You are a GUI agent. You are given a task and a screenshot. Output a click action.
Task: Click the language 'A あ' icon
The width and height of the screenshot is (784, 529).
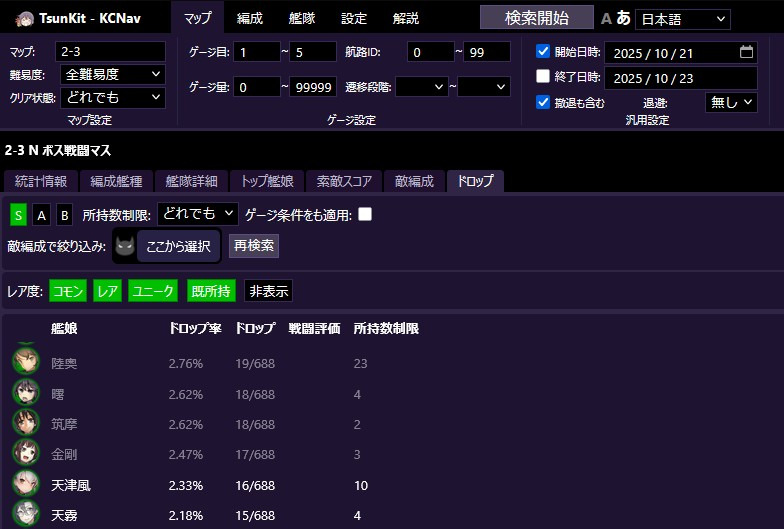tap(615, 18)
